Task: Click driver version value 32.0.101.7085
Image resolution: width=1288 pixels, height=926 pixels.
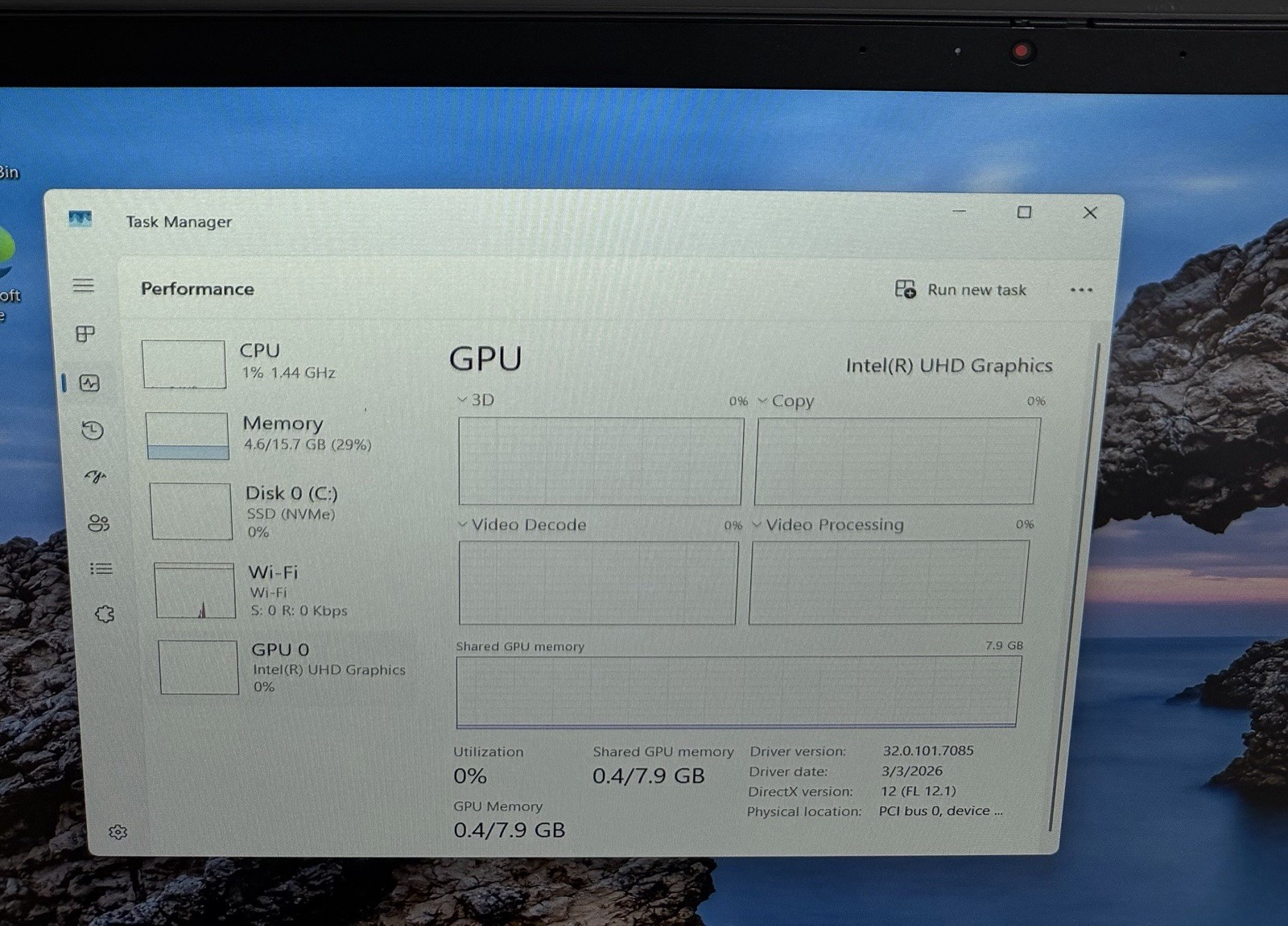Action: pos(928,750)
